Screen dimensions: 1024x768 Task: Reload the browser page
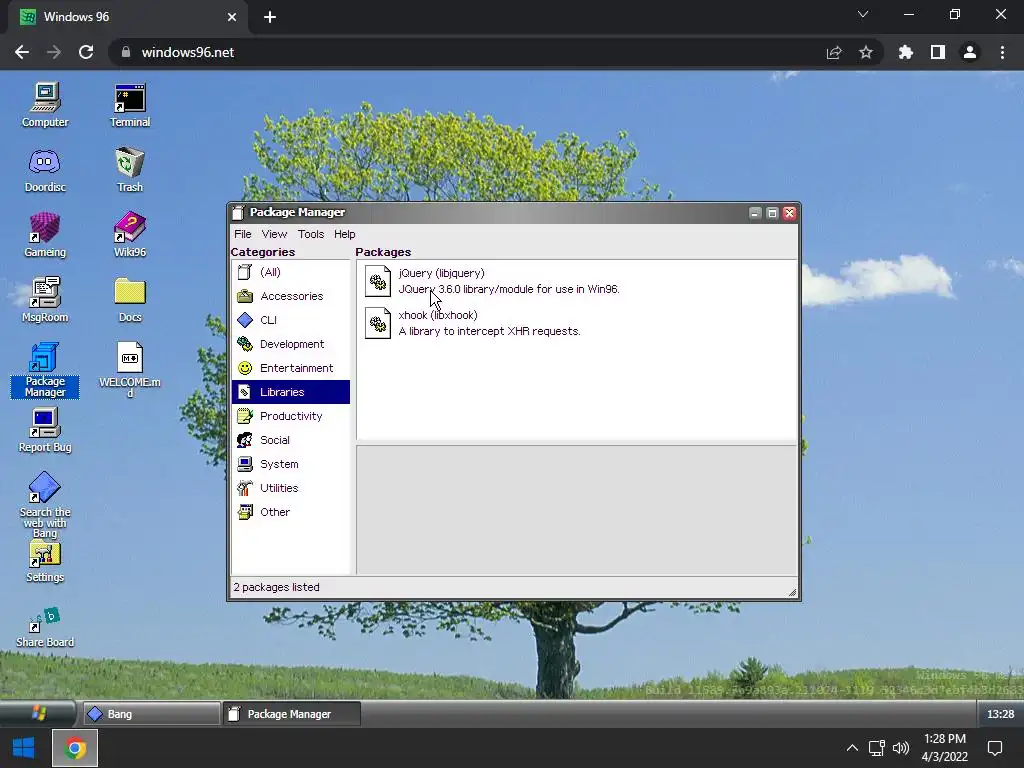tap(86, 52)
